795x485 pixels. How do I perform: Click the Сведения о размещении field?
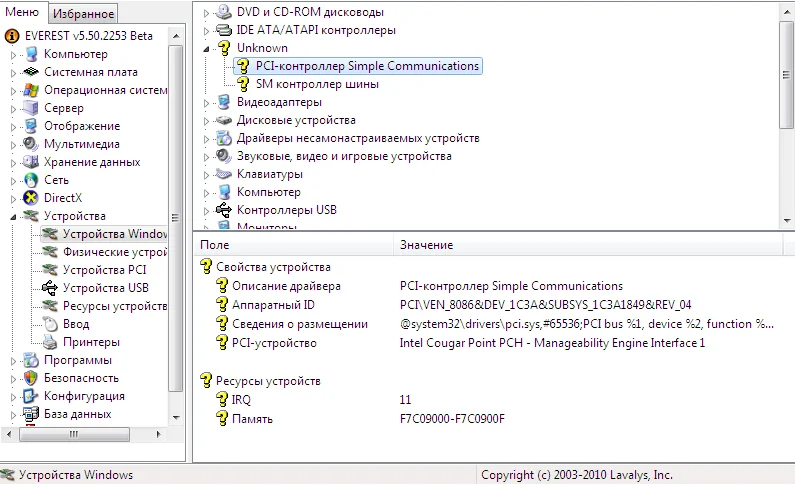point(300,324)
